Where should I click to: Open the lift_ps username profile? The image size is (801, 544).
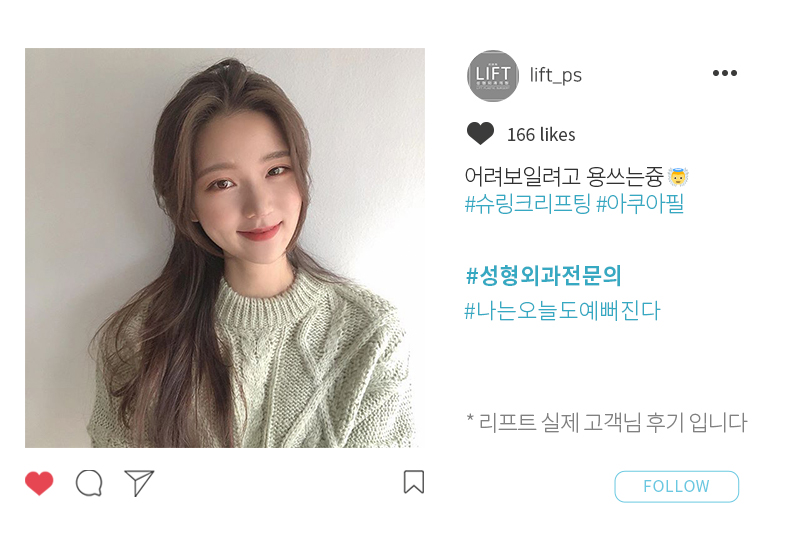(556, 75)
